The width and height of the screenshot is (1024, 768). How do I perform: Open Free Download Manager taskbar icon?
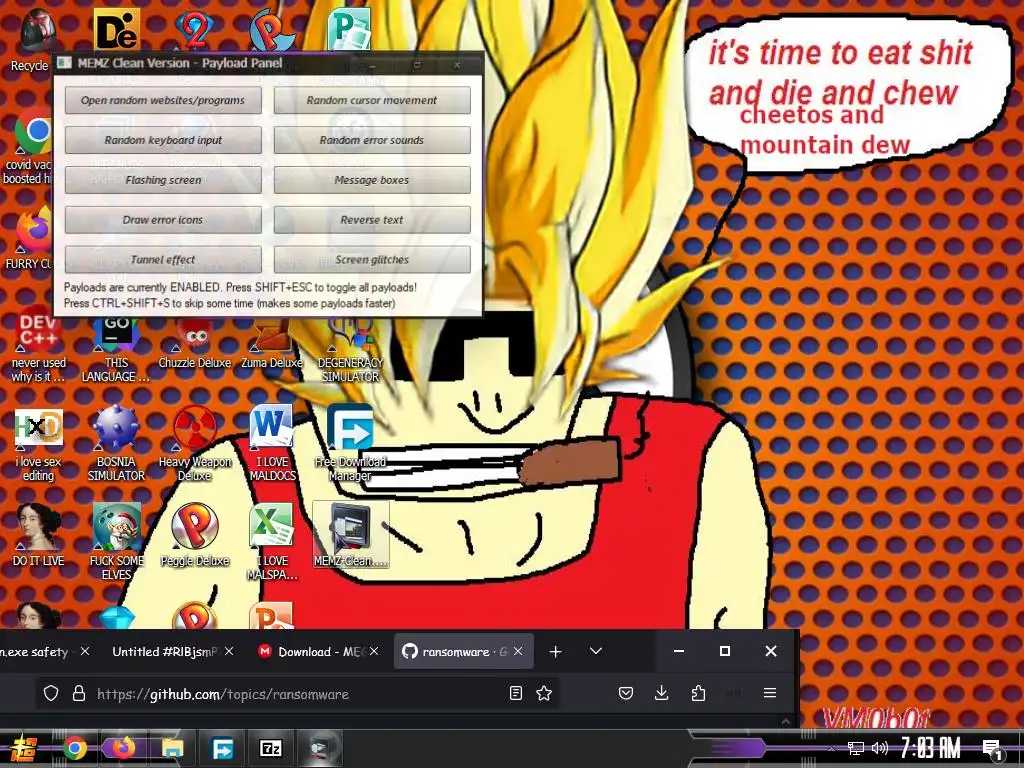pyautogui.click(x=222, y=748)
